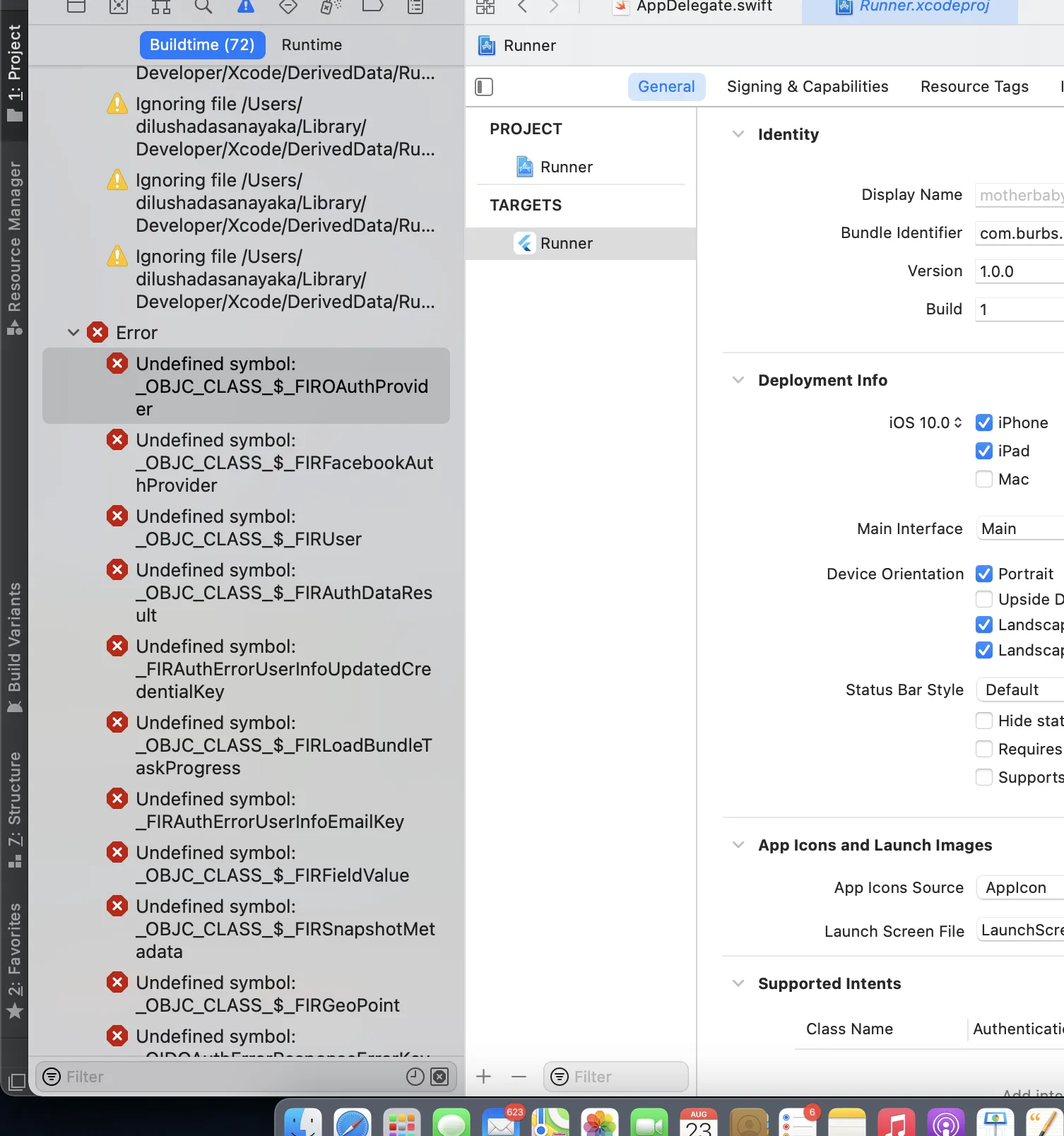
Task: Collapse App Icons and Launch Images section
Action: [738, 845]
